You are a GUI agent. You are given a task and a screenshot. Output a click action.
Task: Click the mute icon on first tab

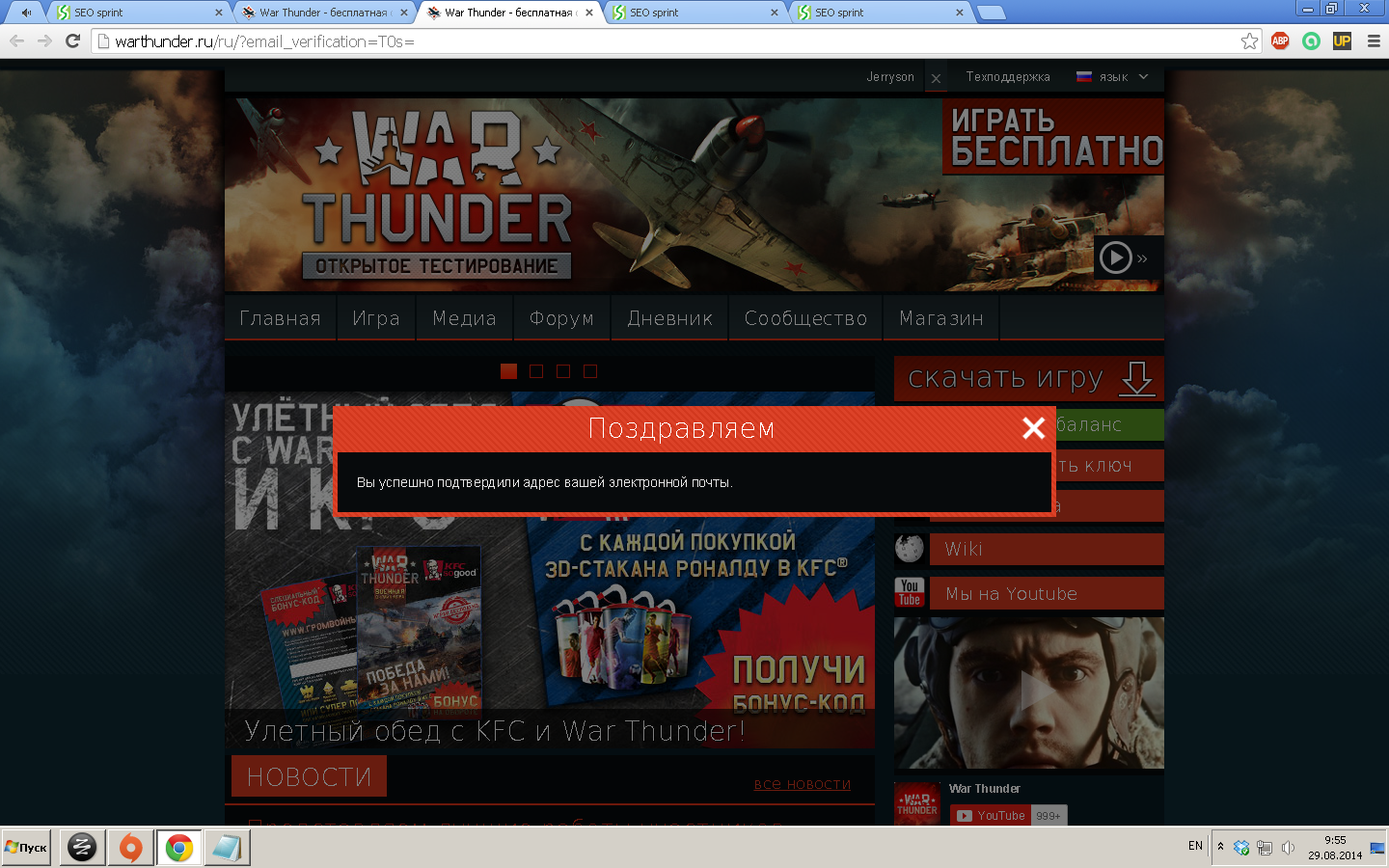click(x=26, y=13)
